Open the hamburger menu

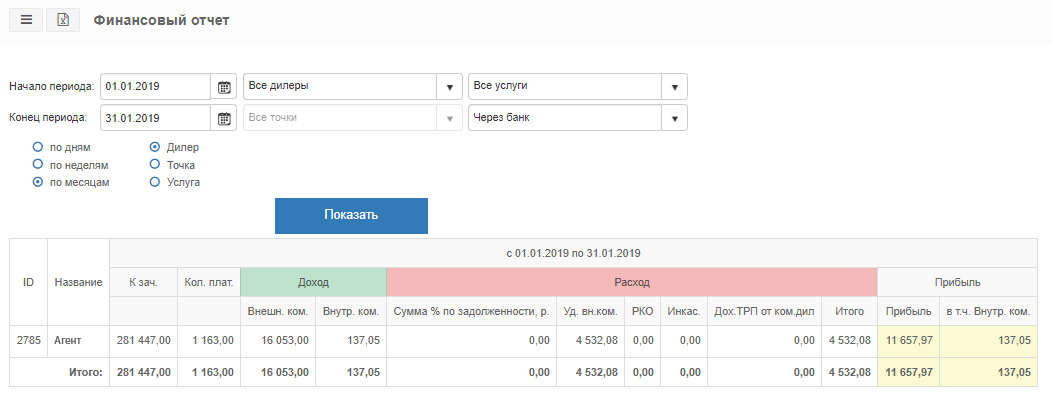[26, 20]
